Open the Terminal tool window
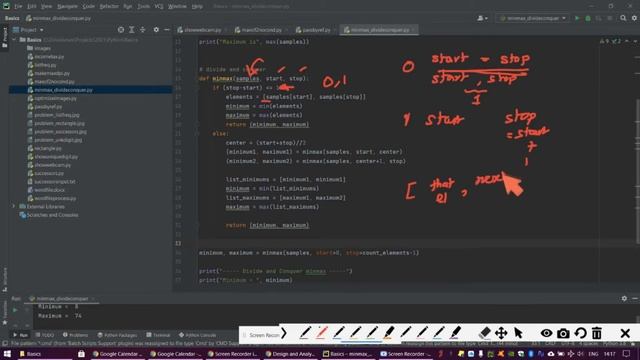This screenshot has width=640, height=360. [158, 335]
